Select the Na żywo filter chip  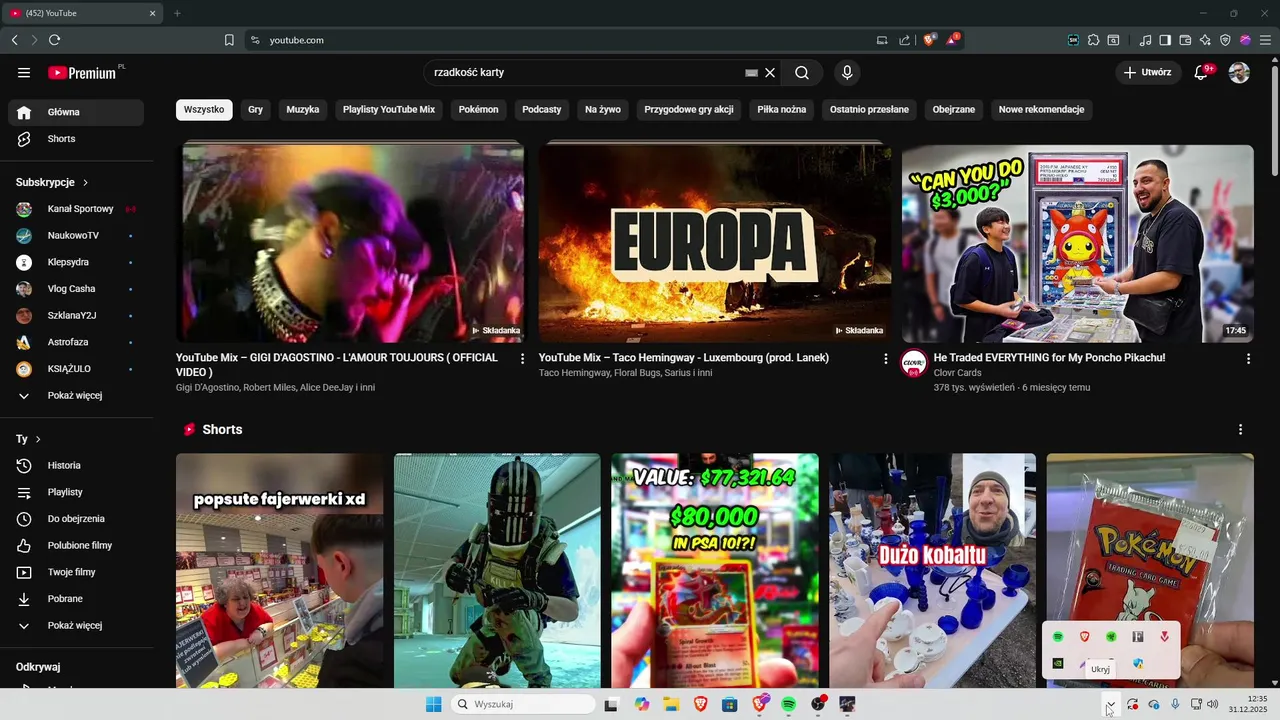click(x=603, y=109)
